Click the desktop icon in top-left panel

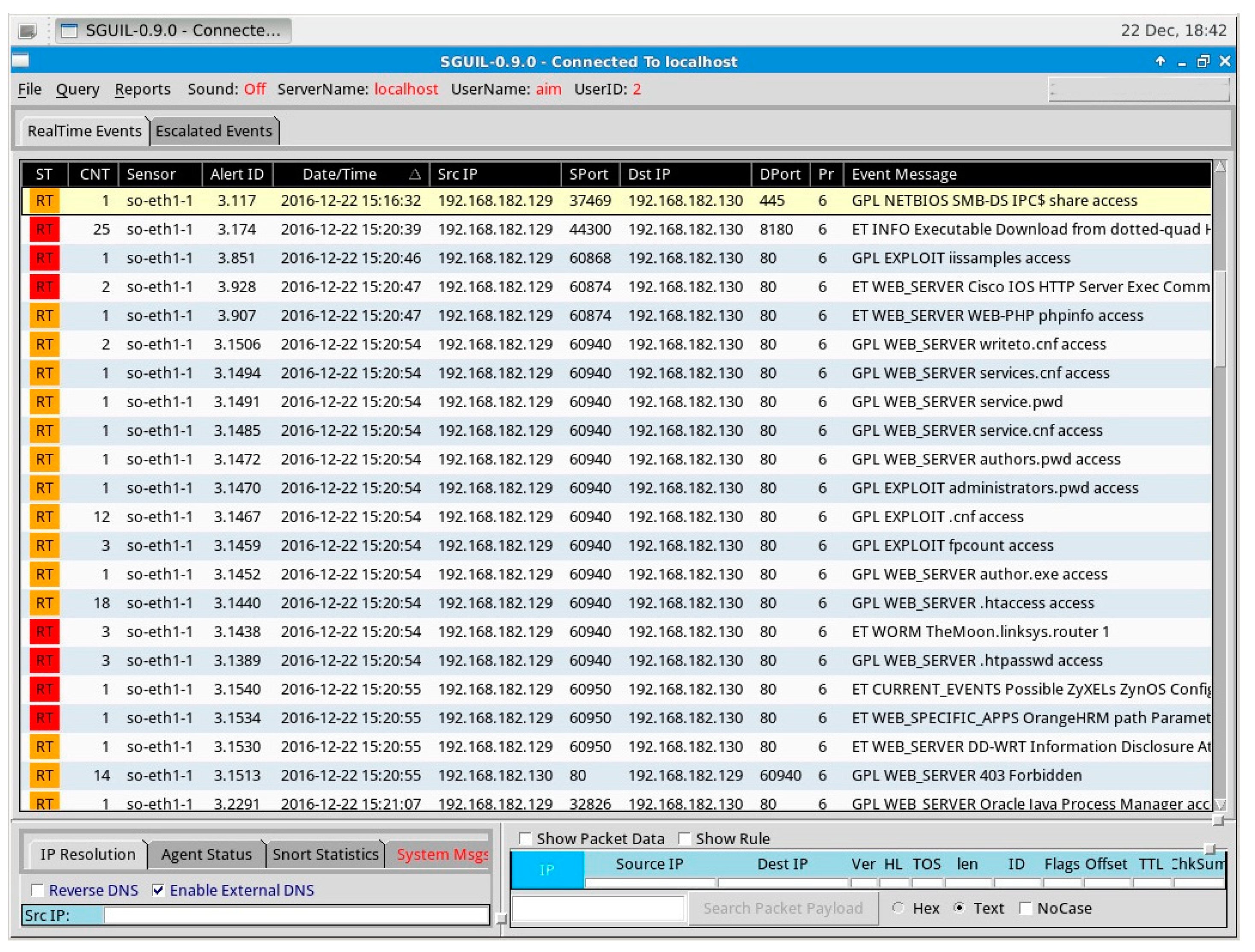coord(27,30)
